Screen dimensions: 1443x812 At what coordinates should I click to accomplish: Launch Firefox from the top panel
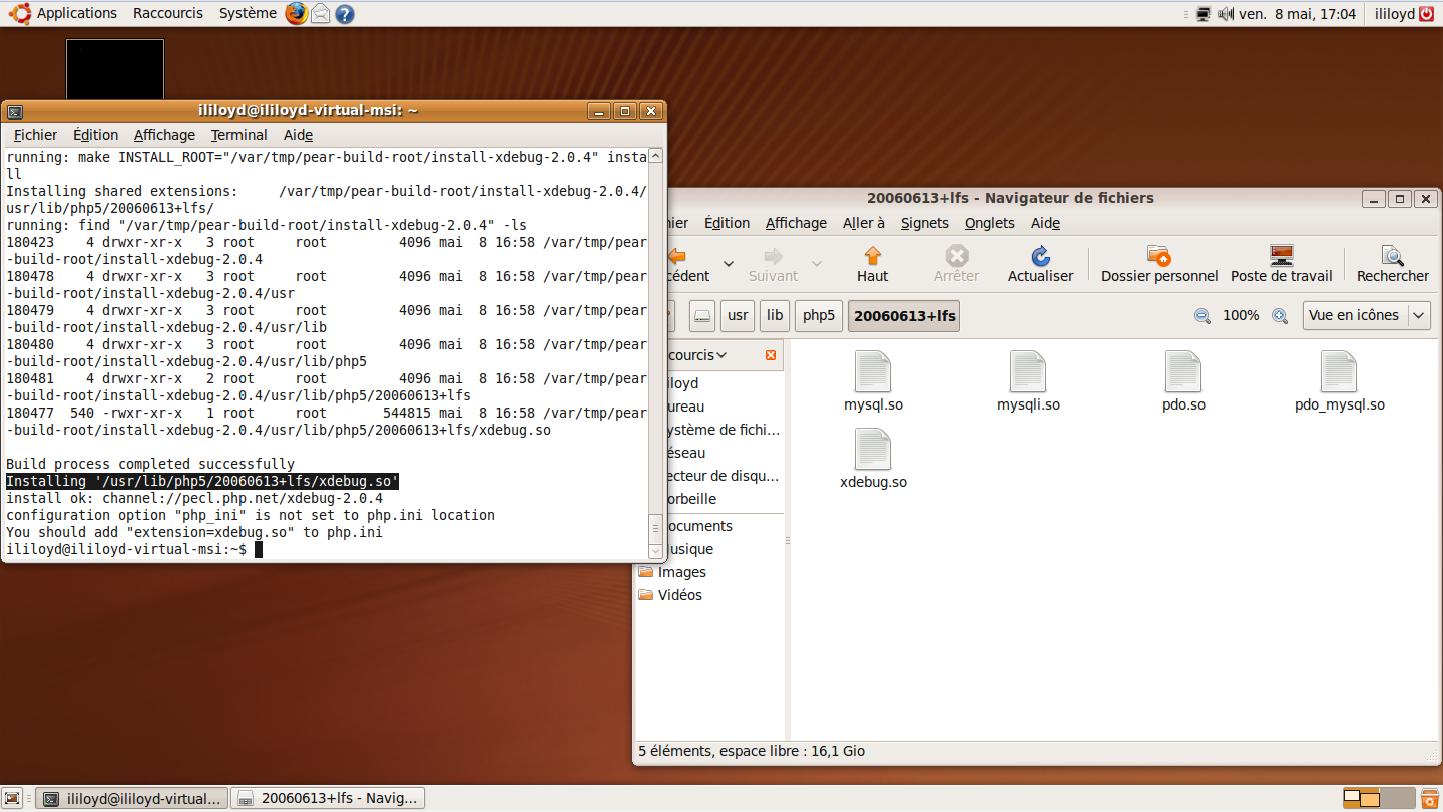(296, 13)
